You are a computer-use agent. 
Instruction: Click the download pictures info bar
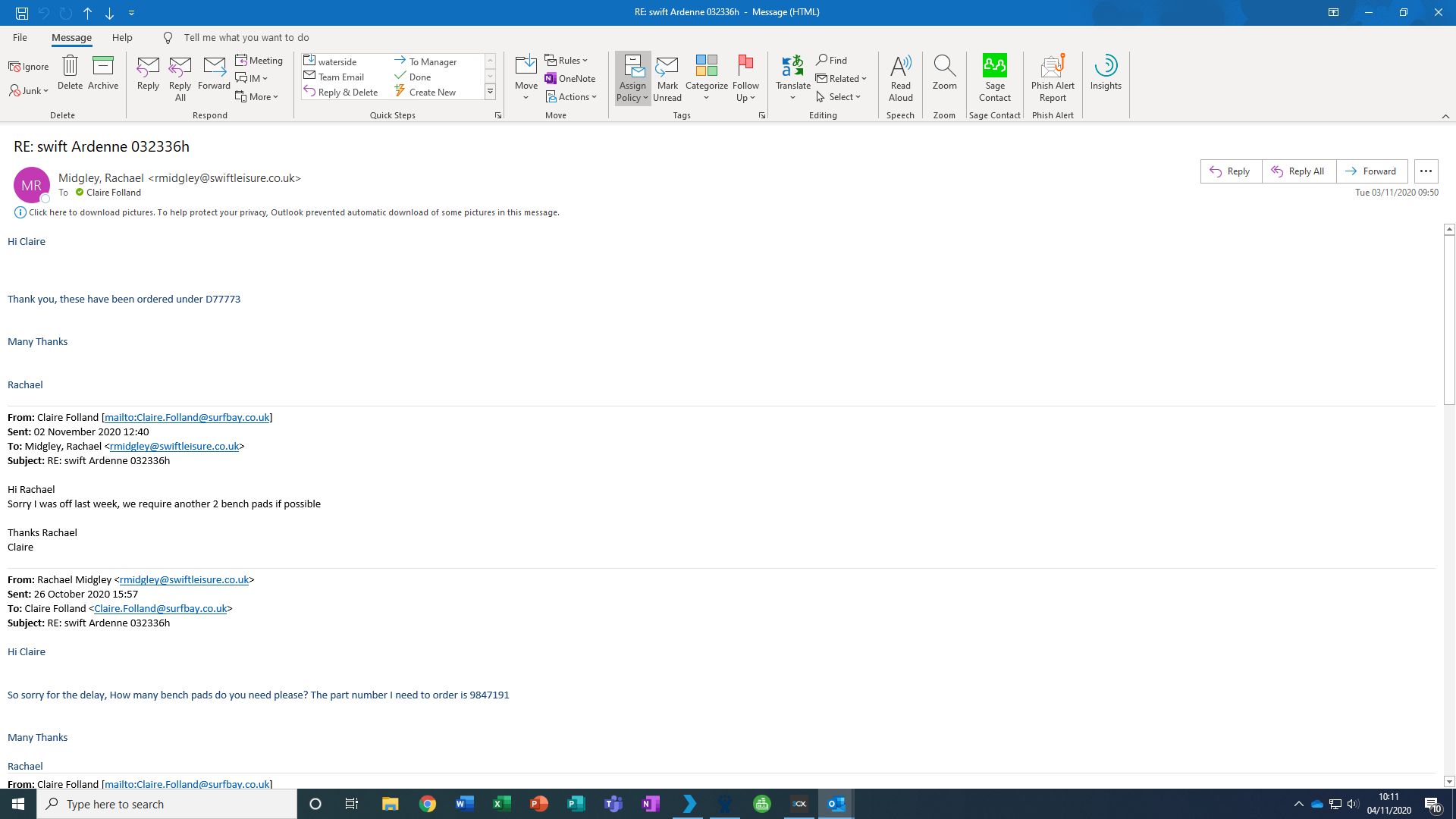point(293,212)
